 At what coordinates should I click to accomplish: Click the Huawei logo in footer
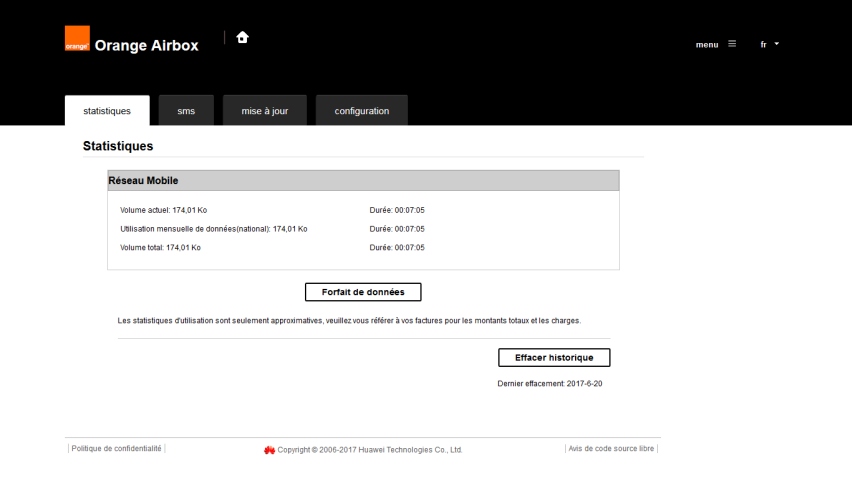(x=269, y=450)
